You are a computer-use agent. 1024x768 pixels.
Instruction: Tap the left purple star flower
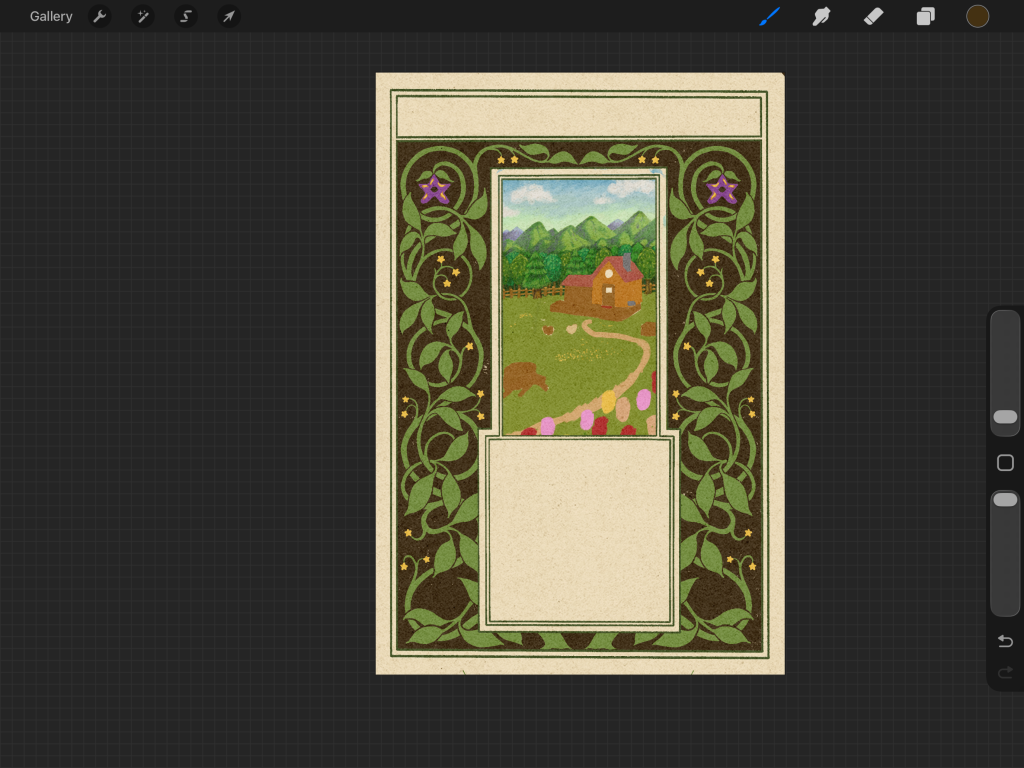(435, 189)
